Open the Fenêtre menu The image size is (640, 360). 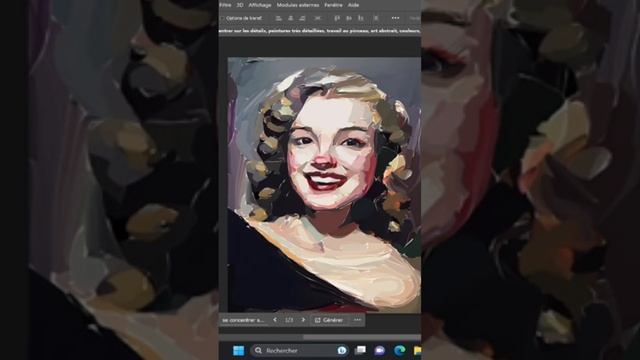pyautogui.click(x=333, y=5)
